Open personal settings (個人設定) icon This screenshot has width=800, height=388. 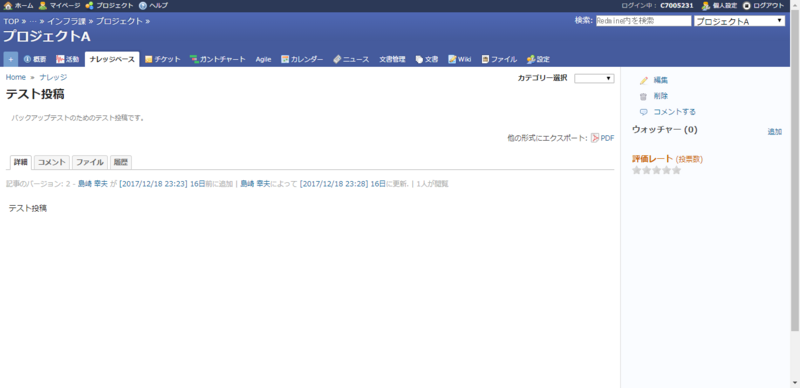(706, 6)
